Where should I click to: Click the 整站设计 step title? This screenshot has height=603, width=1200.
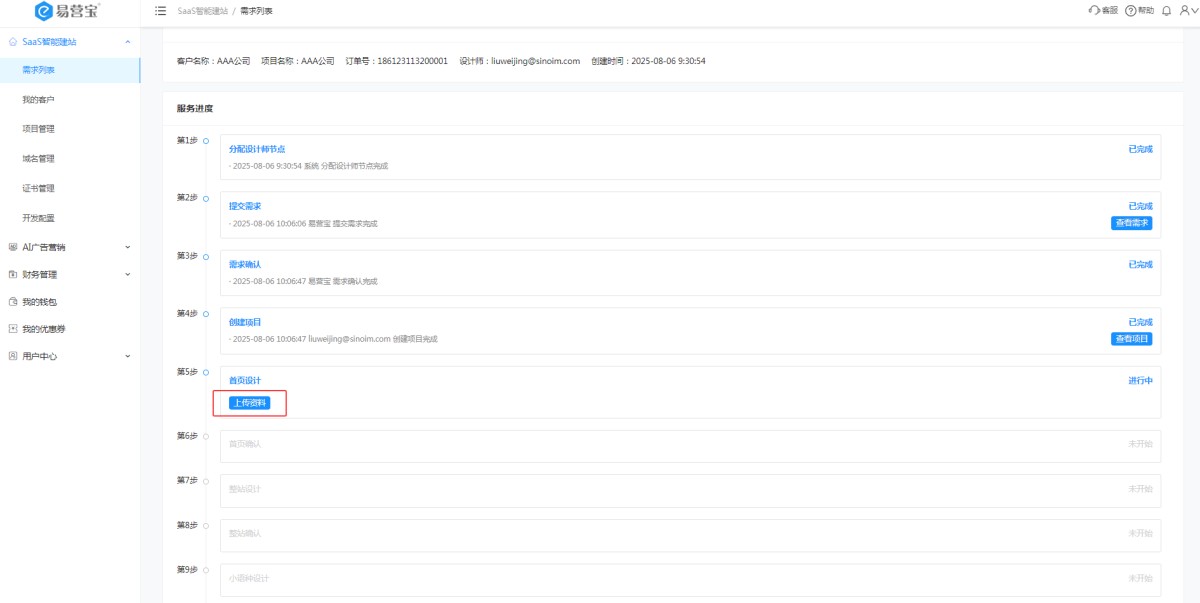[x=245, y=489]
